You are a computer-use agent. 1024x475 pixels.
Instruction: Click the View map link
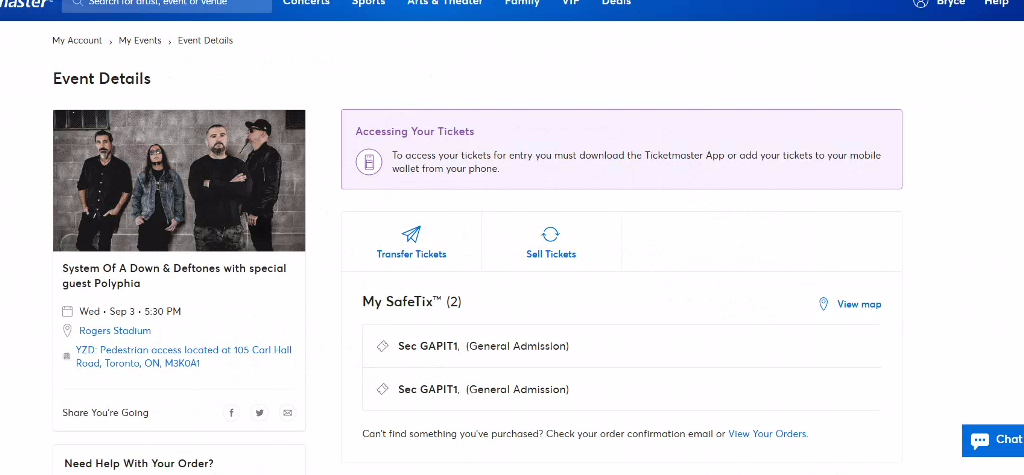[x=859, y=304]
